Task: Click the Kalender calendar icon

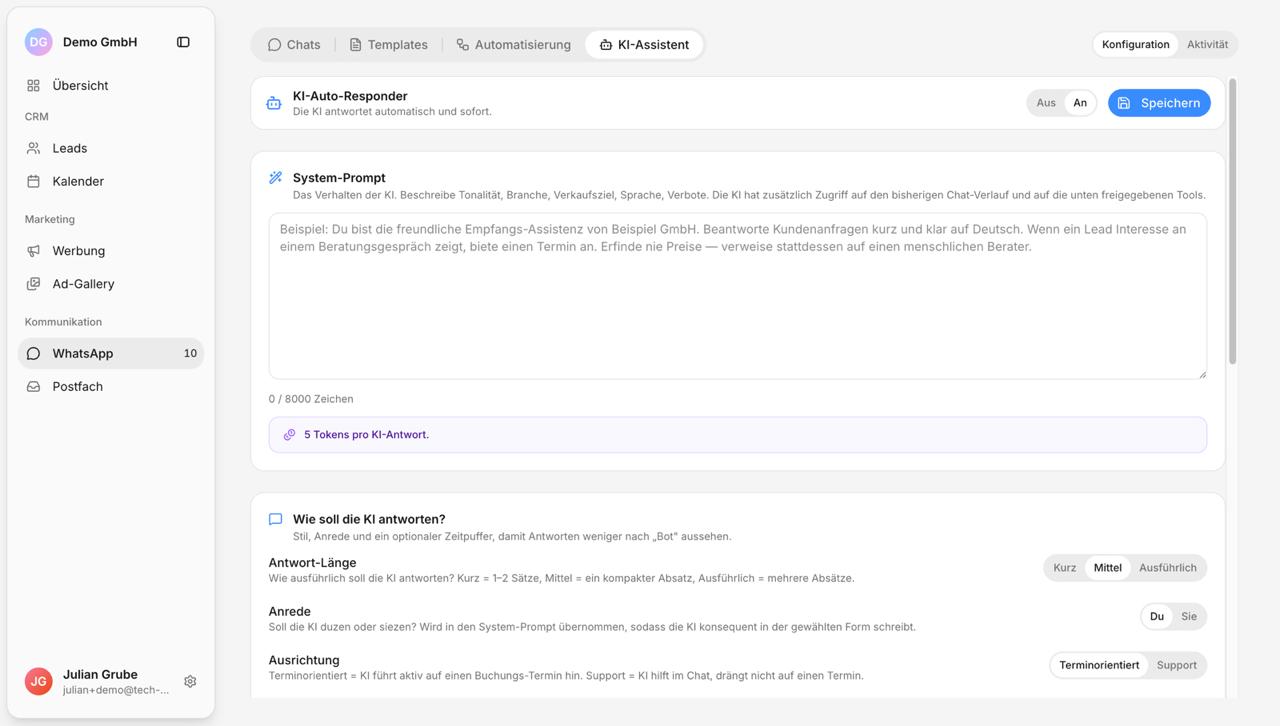Action: click(x=33, y=181)
